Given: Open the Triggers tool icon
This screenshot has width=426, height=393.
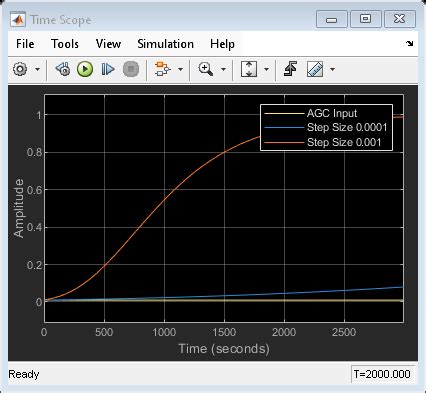Looking at the screenshot, I should point(290,69).
